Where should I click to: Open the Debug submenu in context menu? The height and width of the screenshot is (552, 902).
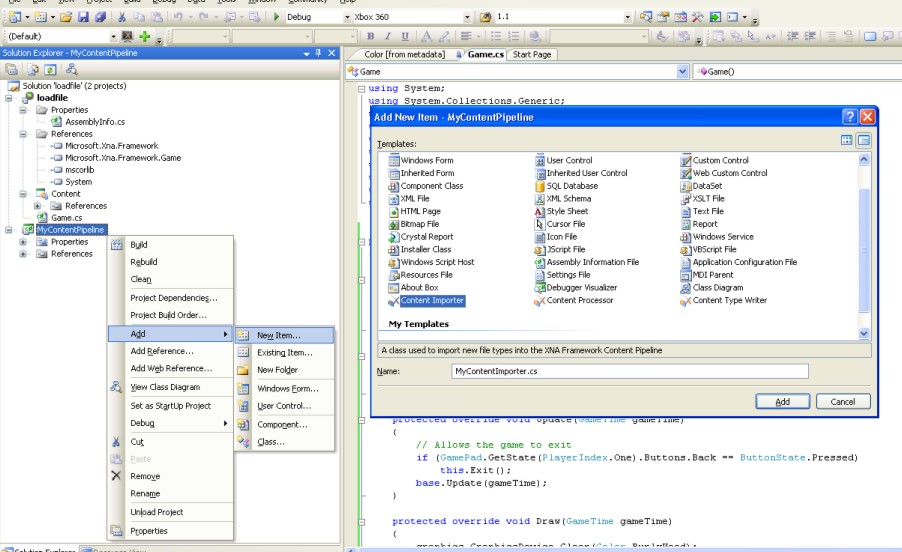(x=171, y=423)
